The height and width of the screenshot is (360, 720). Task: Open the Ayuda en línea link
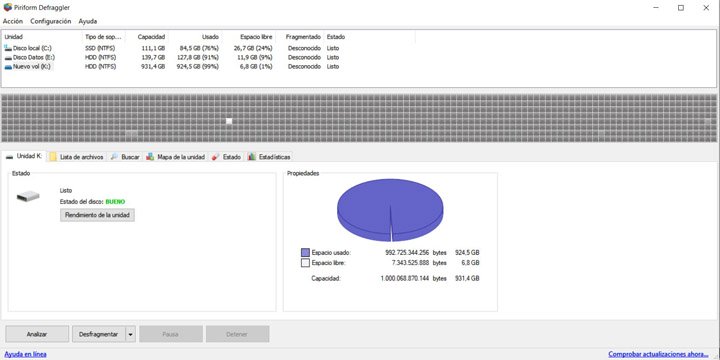click(25, 354)
